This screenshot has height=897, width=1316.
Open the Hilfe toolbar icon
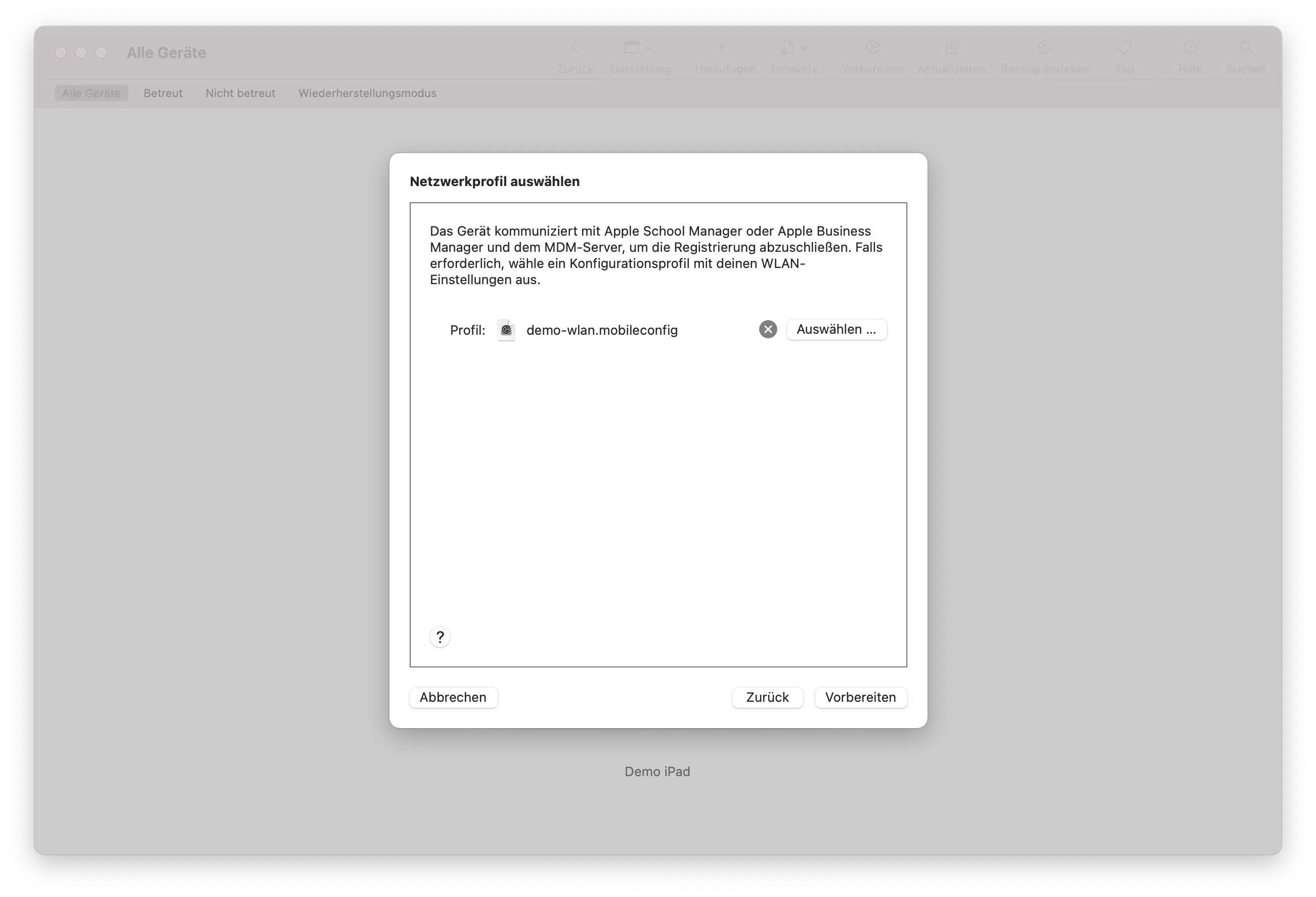pos(1190,48)
